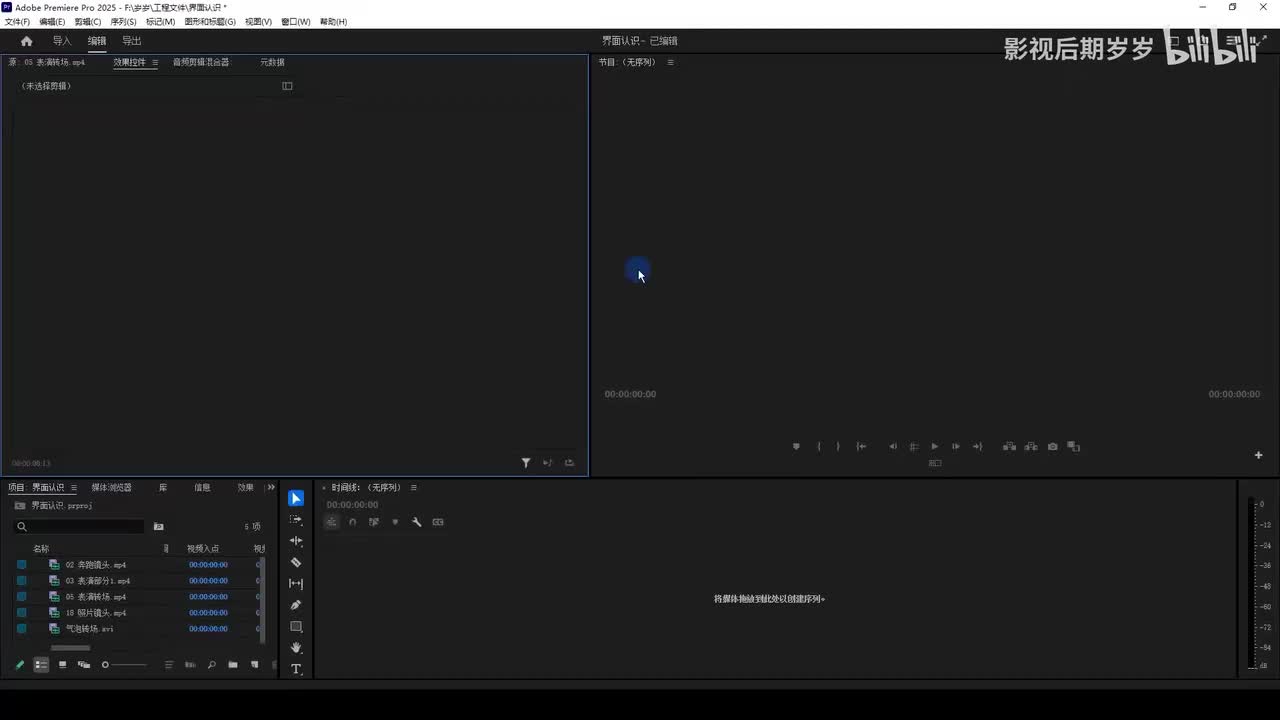Switch Project panel to Icon view
Image resolution: width=1280 pixels, height=720 pixels.
click(62, 665)
